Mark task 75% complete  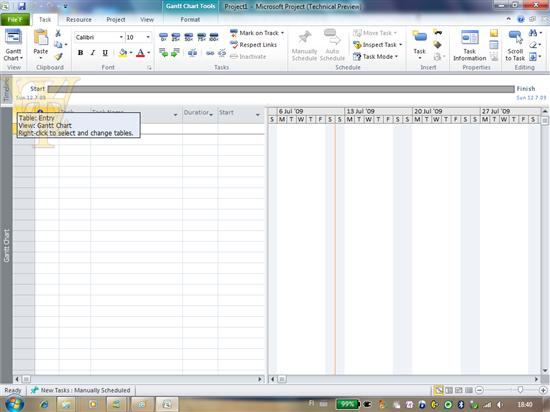[201, 37]
